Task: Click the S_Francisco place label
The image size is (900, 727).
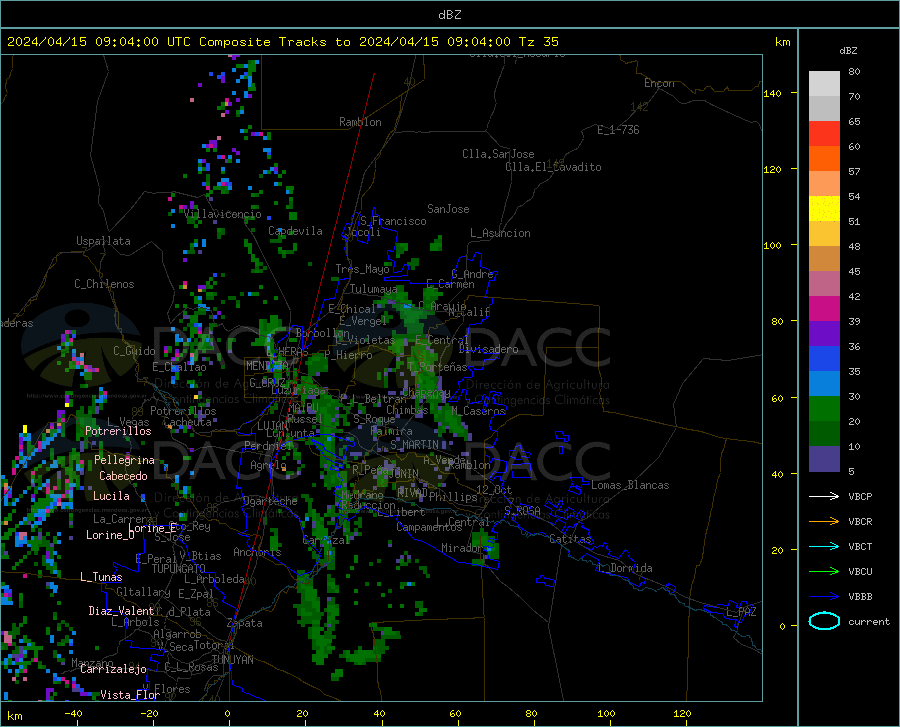Action: click(x=393, y=221)
